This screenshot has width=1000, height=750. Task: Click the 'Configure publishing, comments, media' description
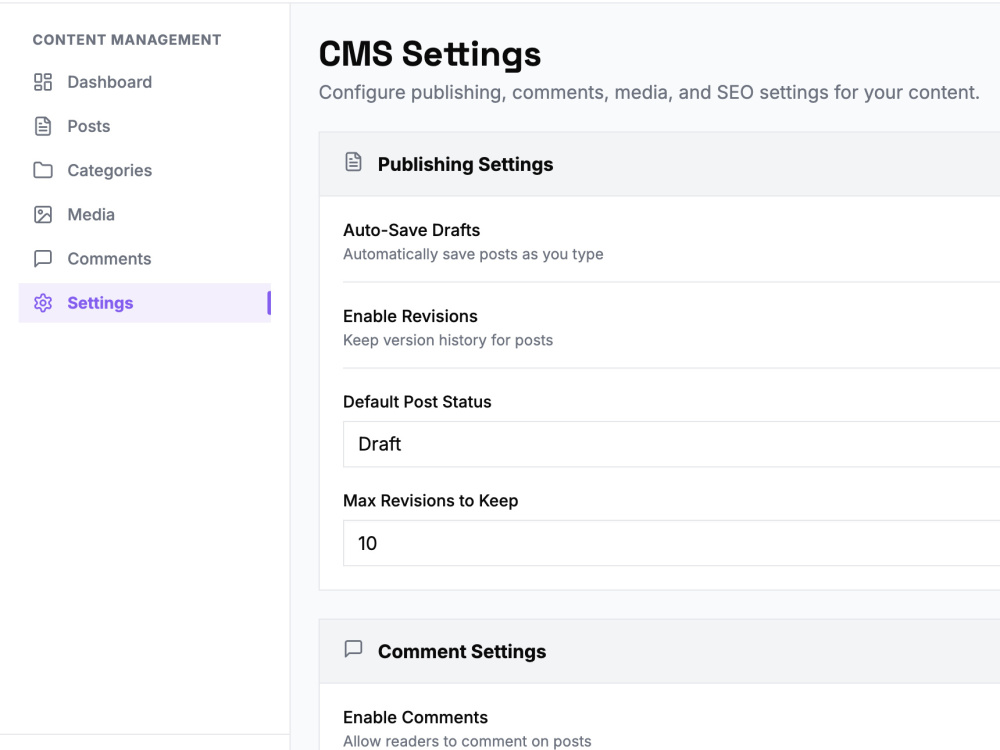click(649, 92)
